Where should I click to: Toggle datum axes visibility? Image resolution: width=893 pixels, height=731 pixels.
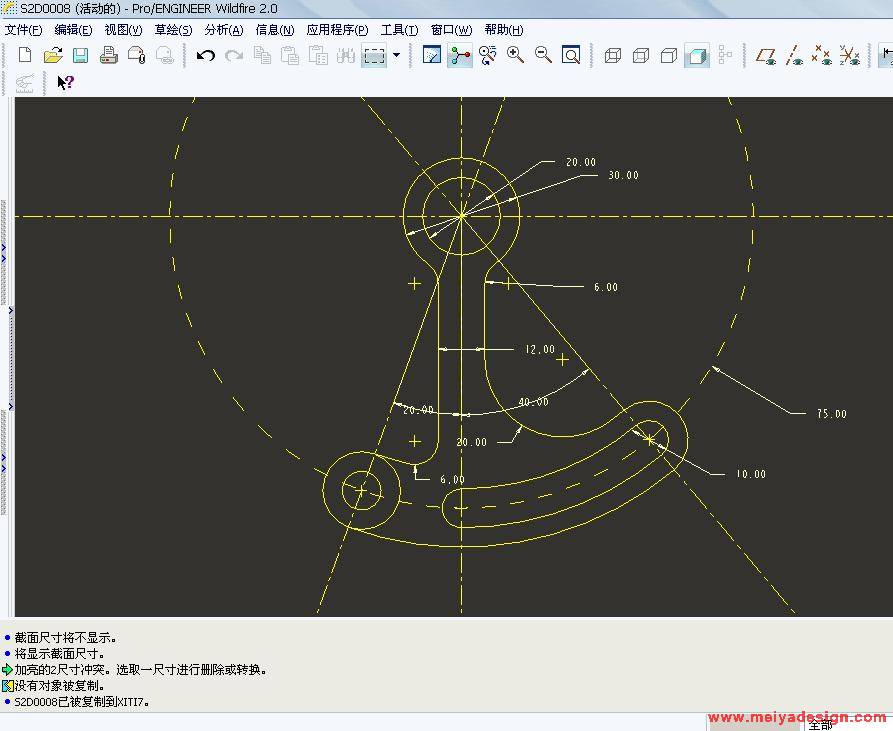point(794,55)
